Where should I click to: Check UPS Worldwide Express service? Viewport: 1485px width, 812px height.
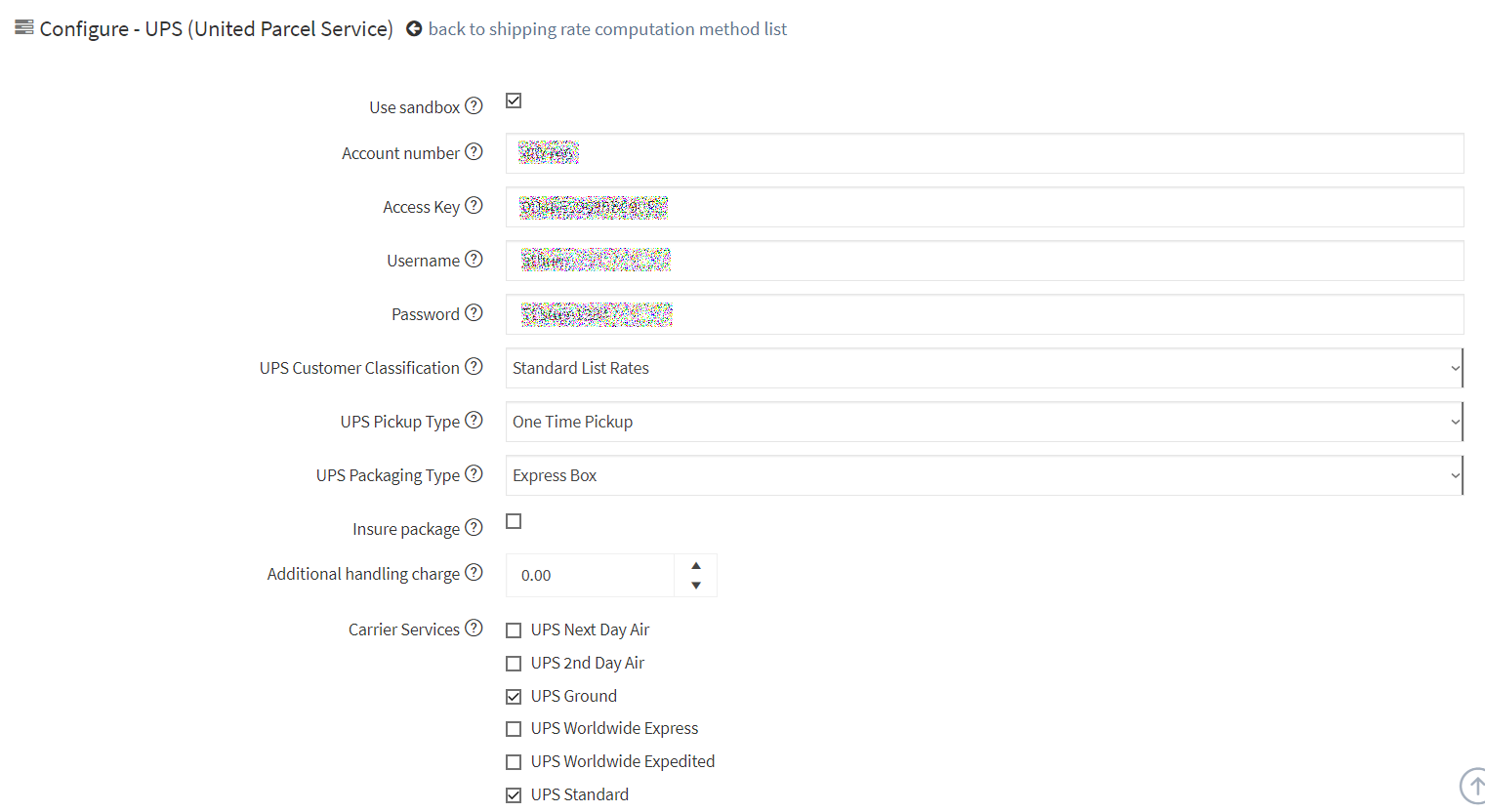[x=514, y=729]
